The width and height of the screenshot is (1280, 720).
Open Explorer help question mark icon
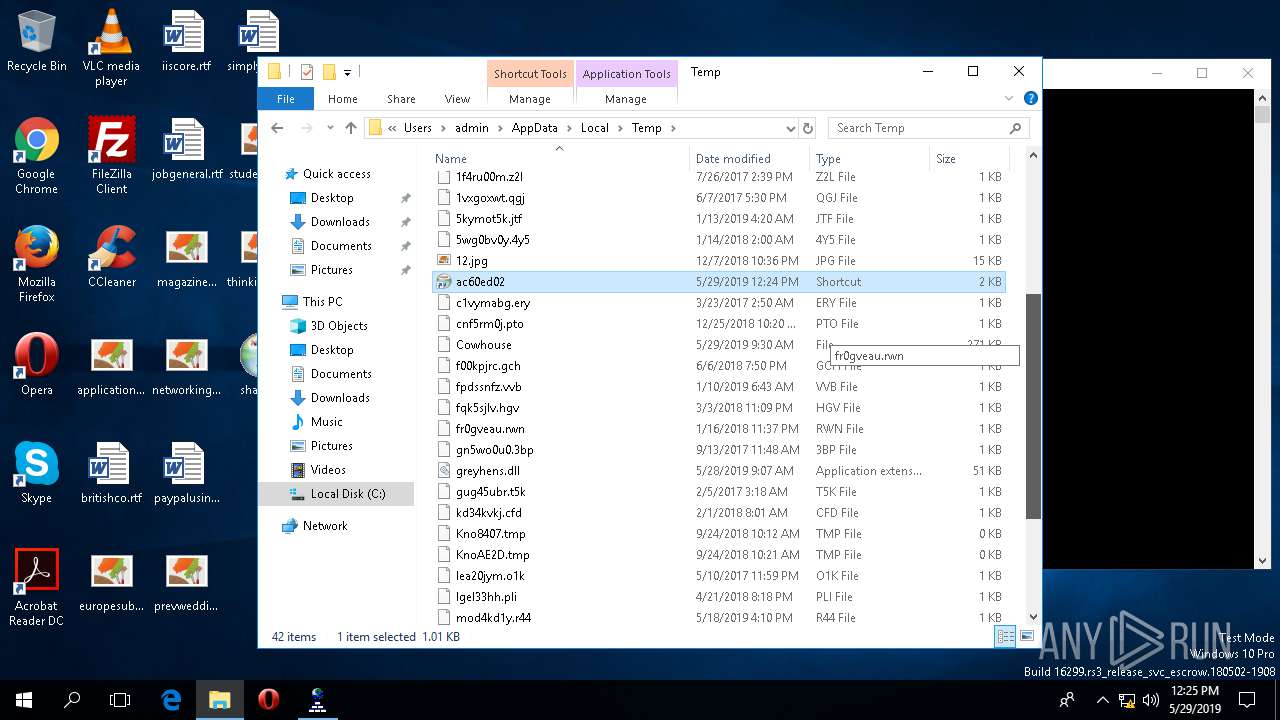click(1031, 99)
